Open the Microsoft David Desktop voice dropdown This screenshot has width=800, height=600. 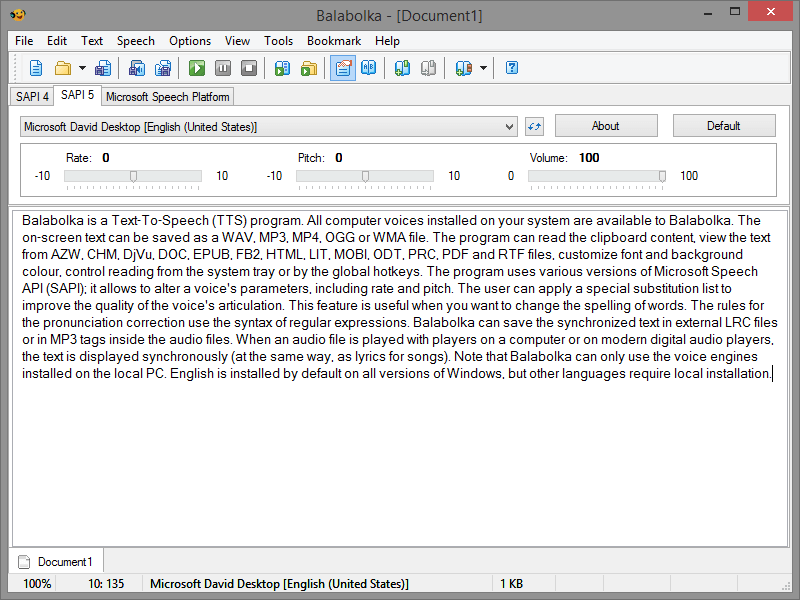point(268,126)
